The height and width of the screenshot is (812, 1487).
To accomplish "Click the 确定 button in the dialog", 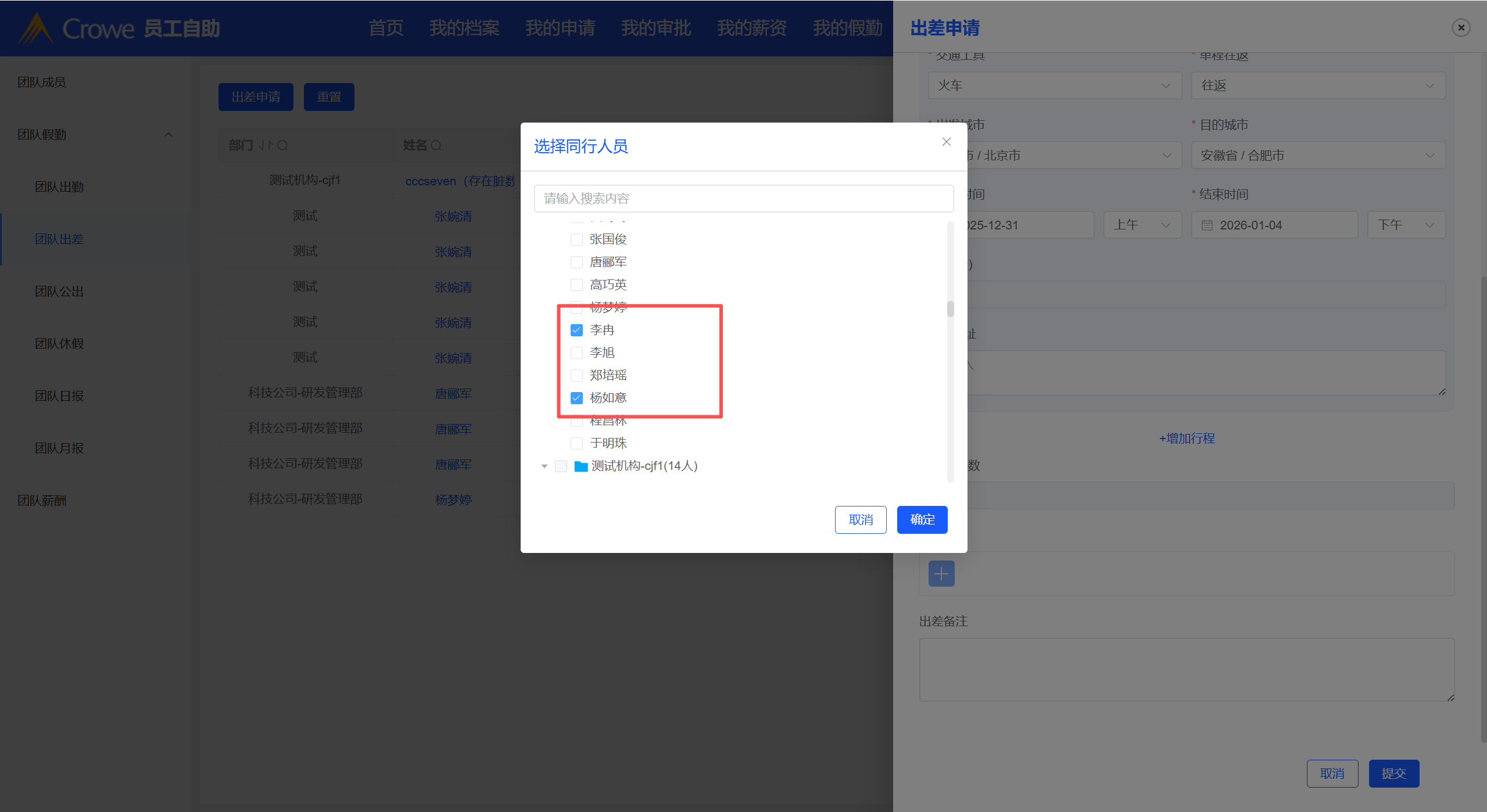I will coord(922,519).
